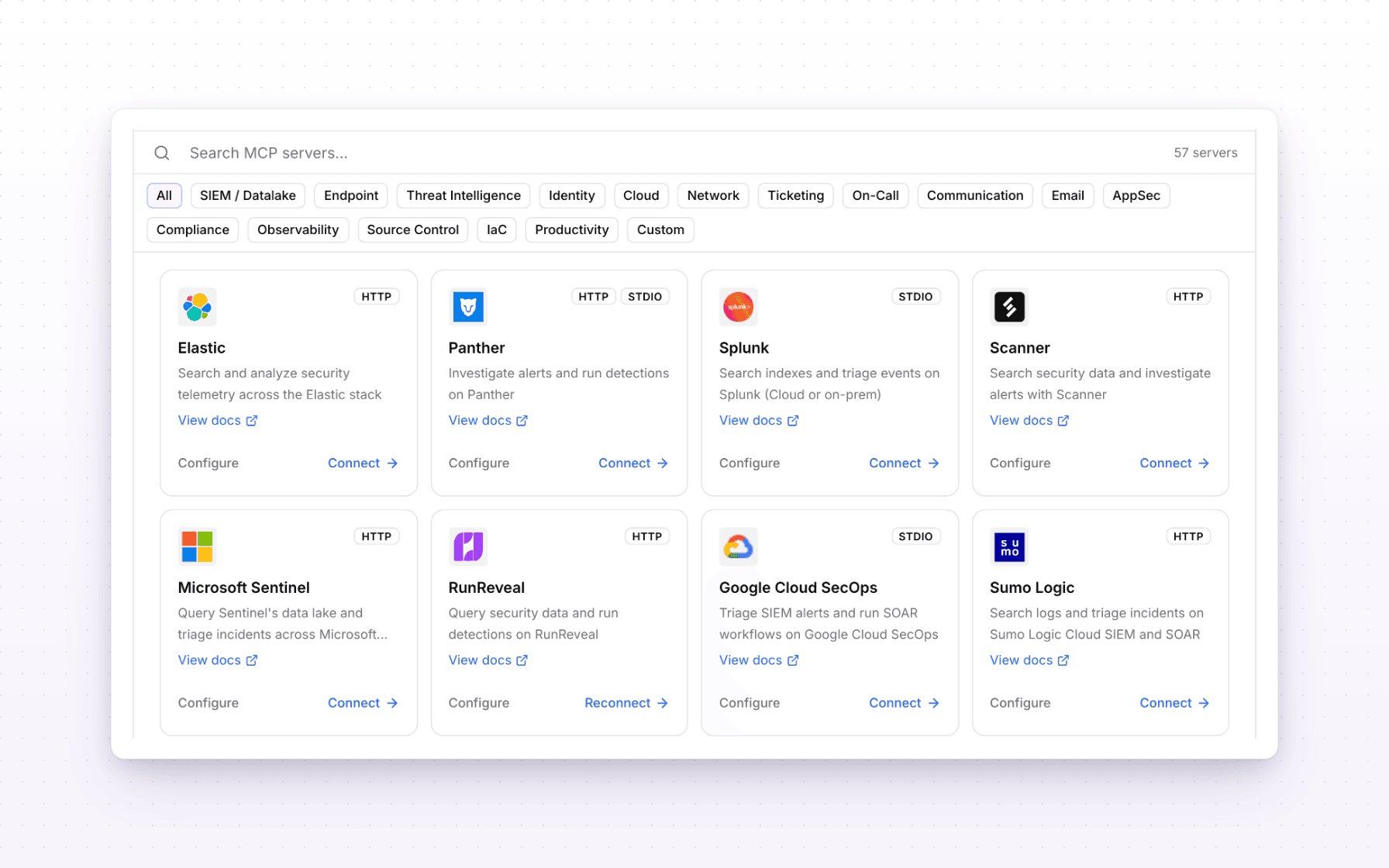Configure the Google Cloud SecOps server
The width and height of the screenshot is (1389, 868).
click(750, 703)
